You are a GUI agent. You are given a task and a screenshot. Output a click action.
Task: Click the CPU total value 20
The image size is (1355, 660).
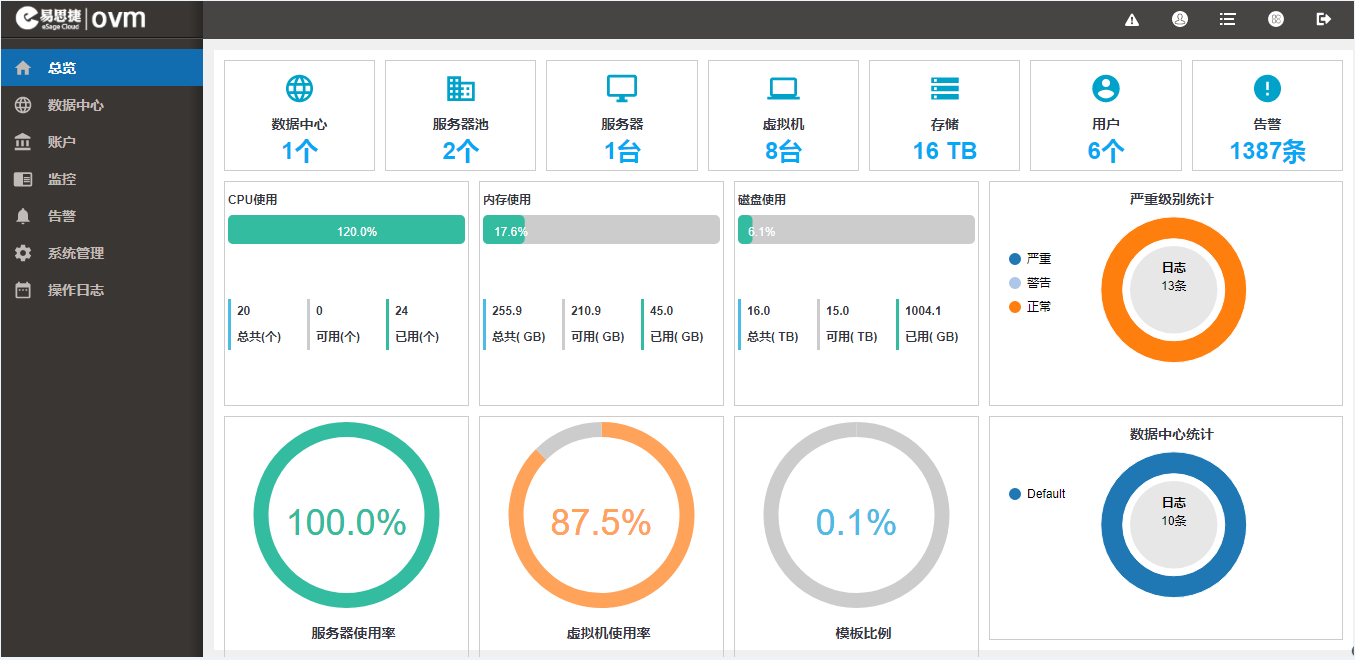pyautogui.click(x=244, y=311)
